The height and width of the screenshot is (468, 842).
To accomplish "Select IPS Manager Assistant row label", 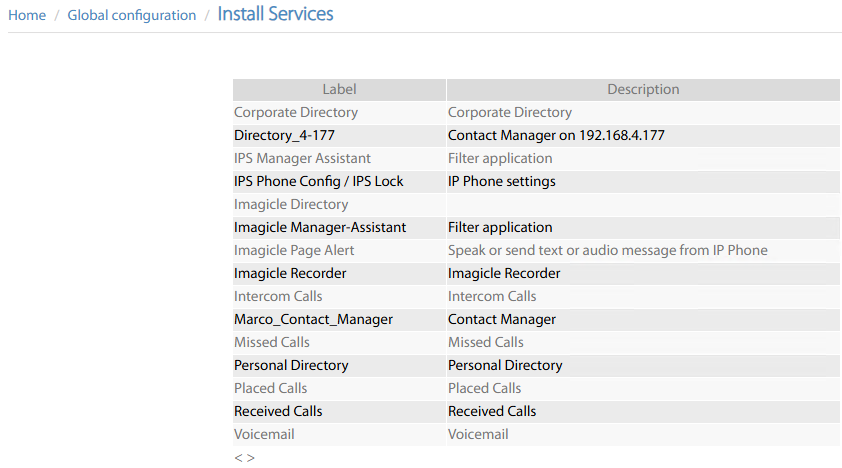I will pos(302,158).
